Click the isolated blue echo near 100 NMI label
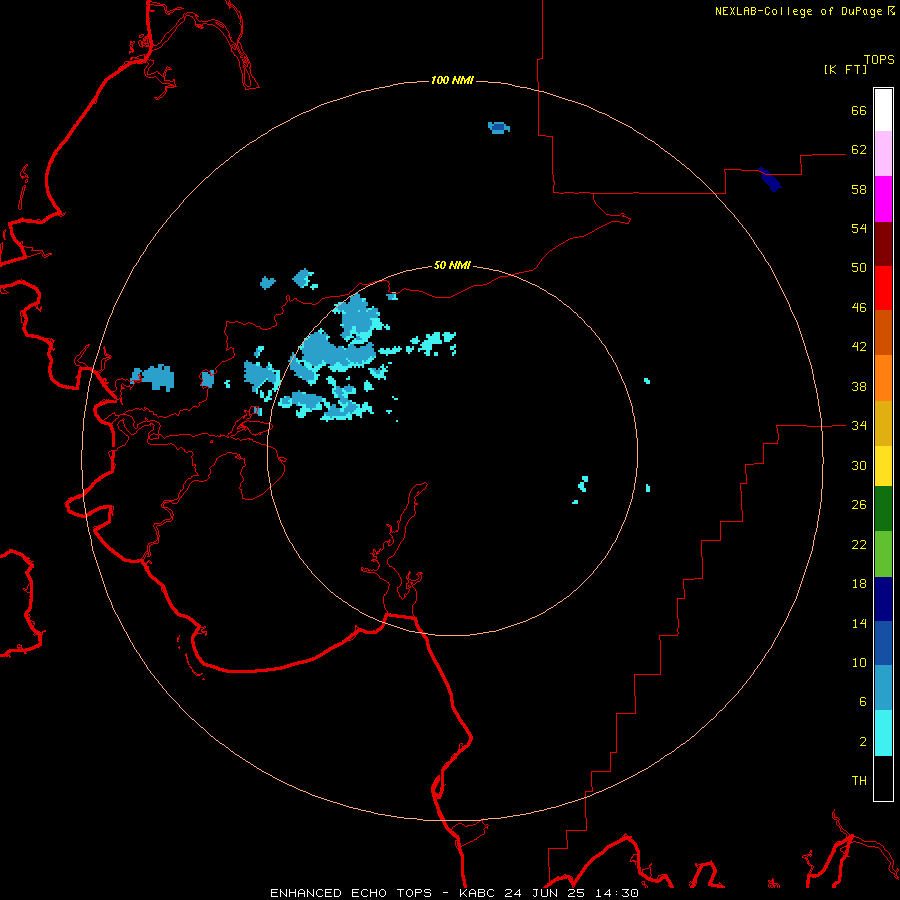Viewport: 900px width, 900px height. tap(499, 127)
